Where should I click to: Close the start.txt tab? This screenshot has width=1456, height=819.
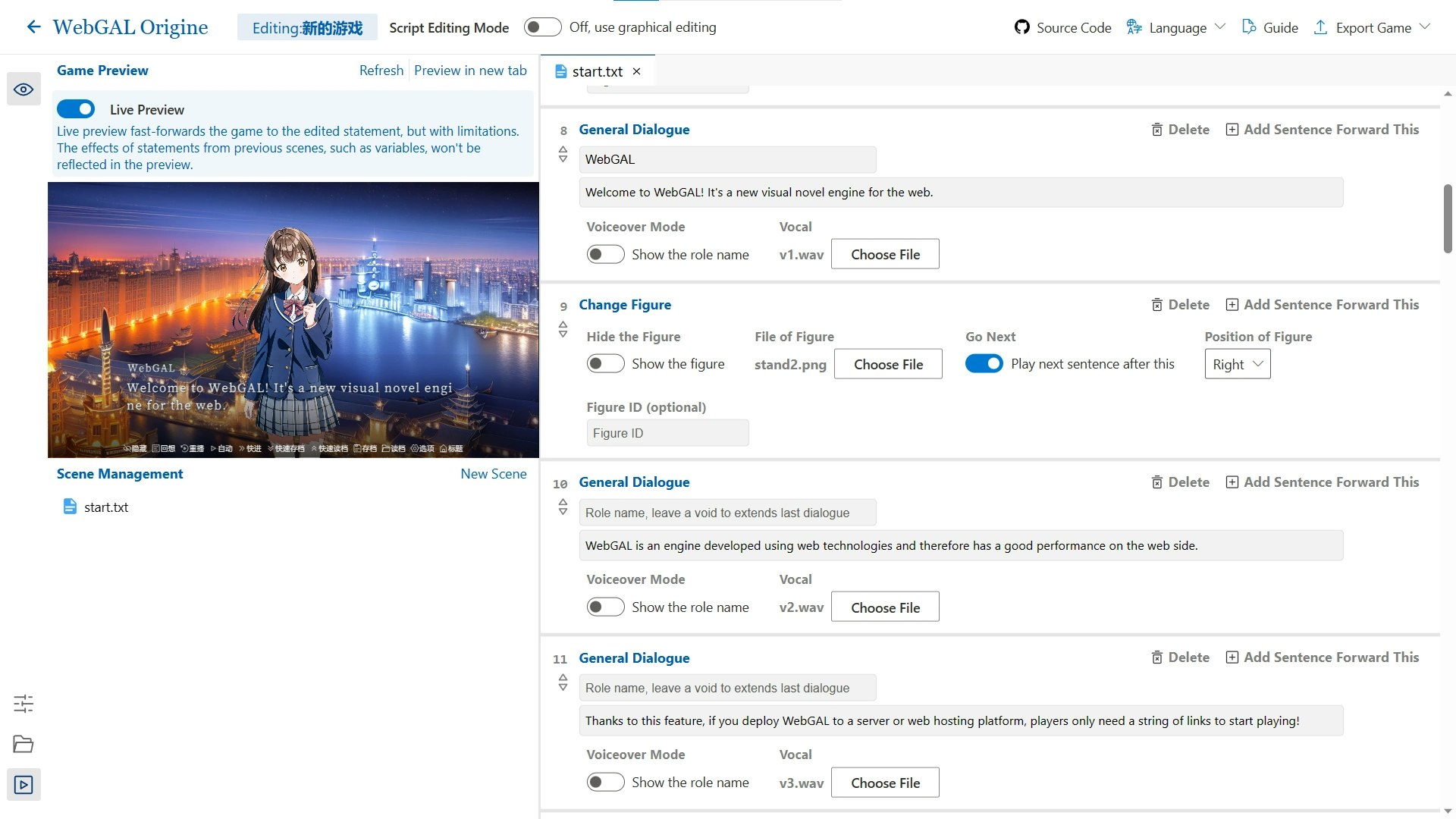[x=637, y=71]
